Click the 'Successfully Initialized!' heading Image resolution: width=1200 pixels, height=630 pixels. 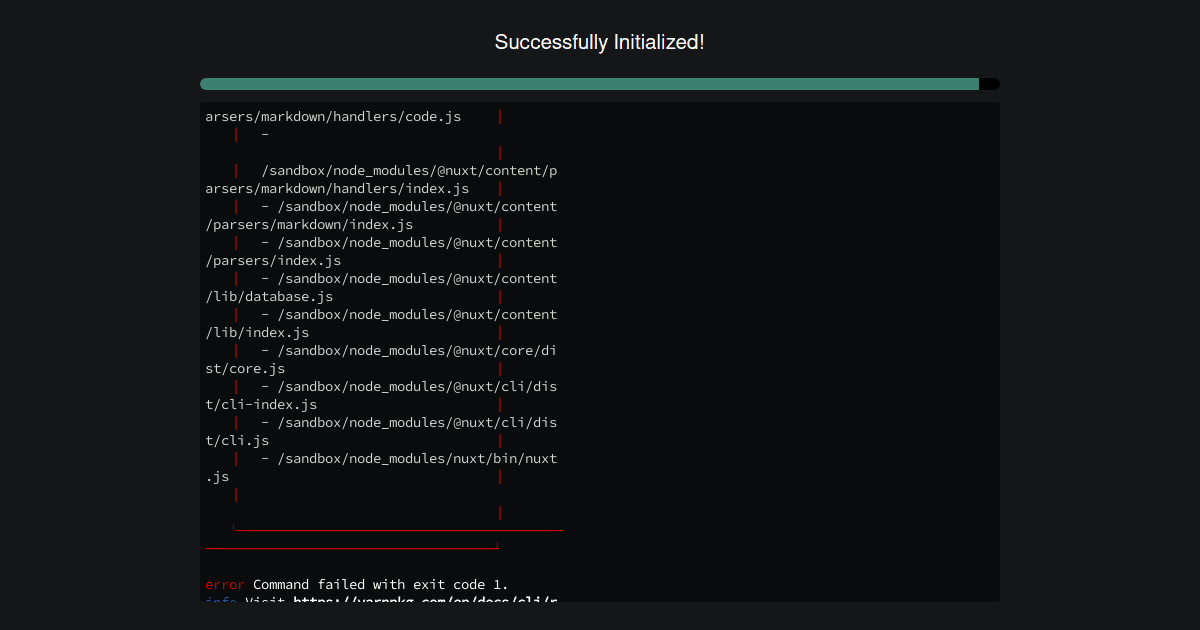coord(599,42)
